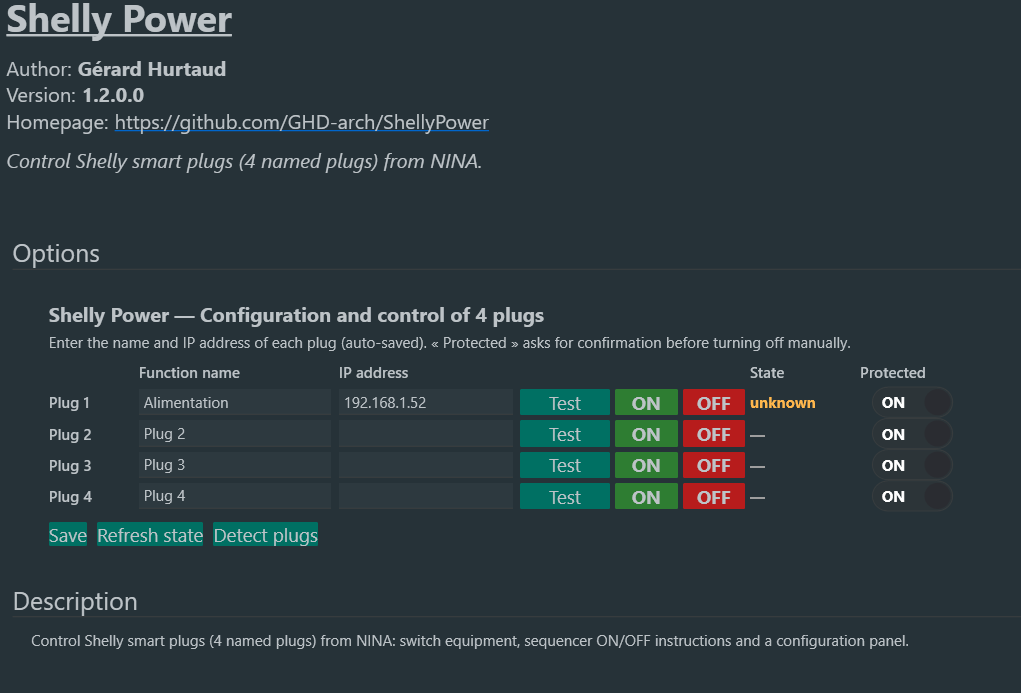Click the version number '1.2.0.0'
Screen dimensions: 1021x693
tap(113, 95)
